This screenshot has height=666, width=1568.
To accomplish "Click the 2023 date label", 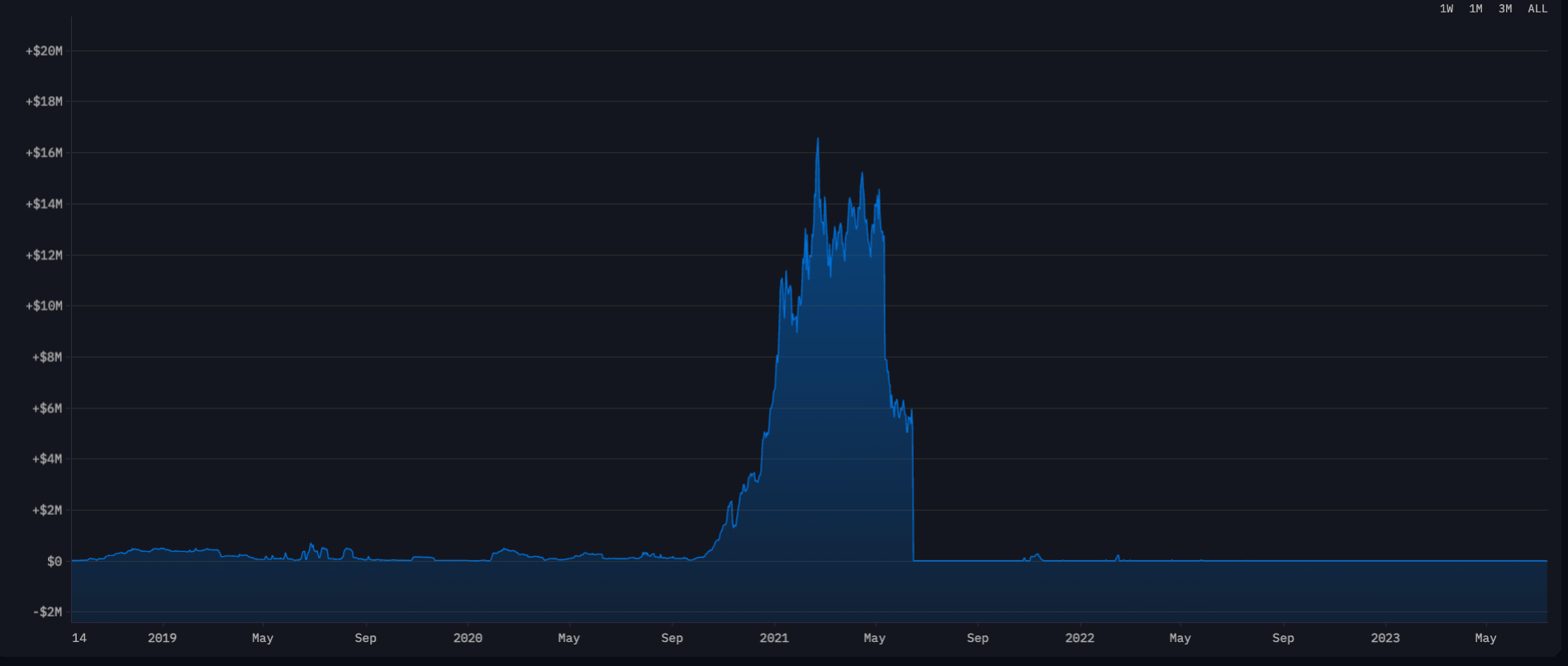I will click(x=1385, y=638).
